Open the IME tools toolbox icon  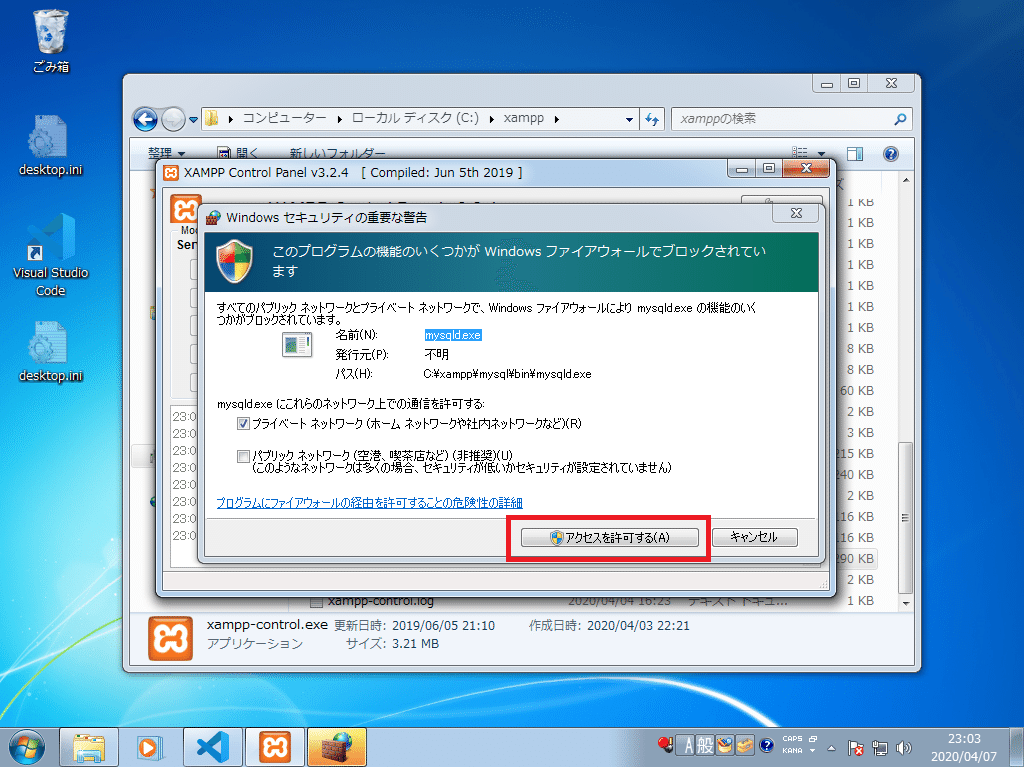[x=745, y=745]
